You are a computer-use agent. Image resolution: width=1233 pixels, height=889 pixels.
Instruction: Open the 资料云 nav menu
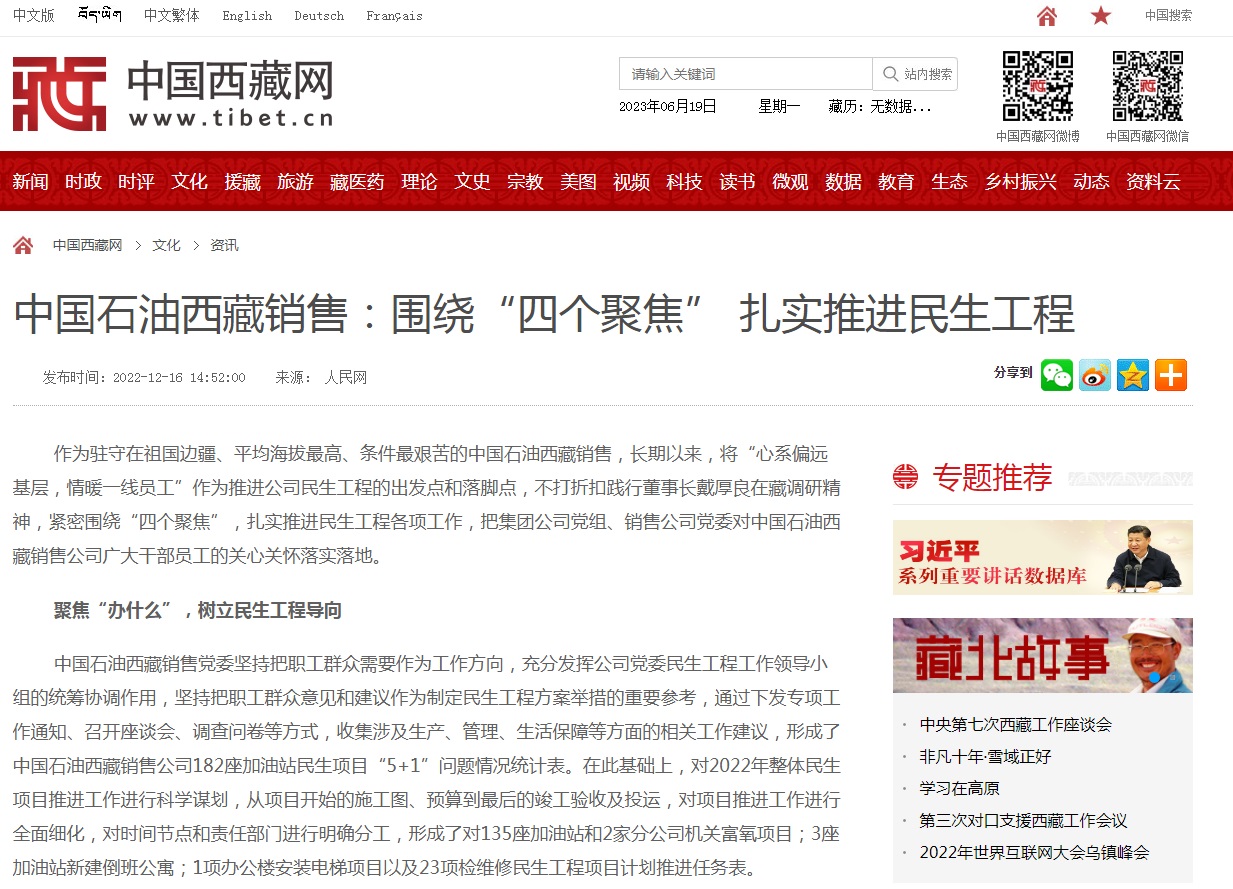(x=1154, y=181)
